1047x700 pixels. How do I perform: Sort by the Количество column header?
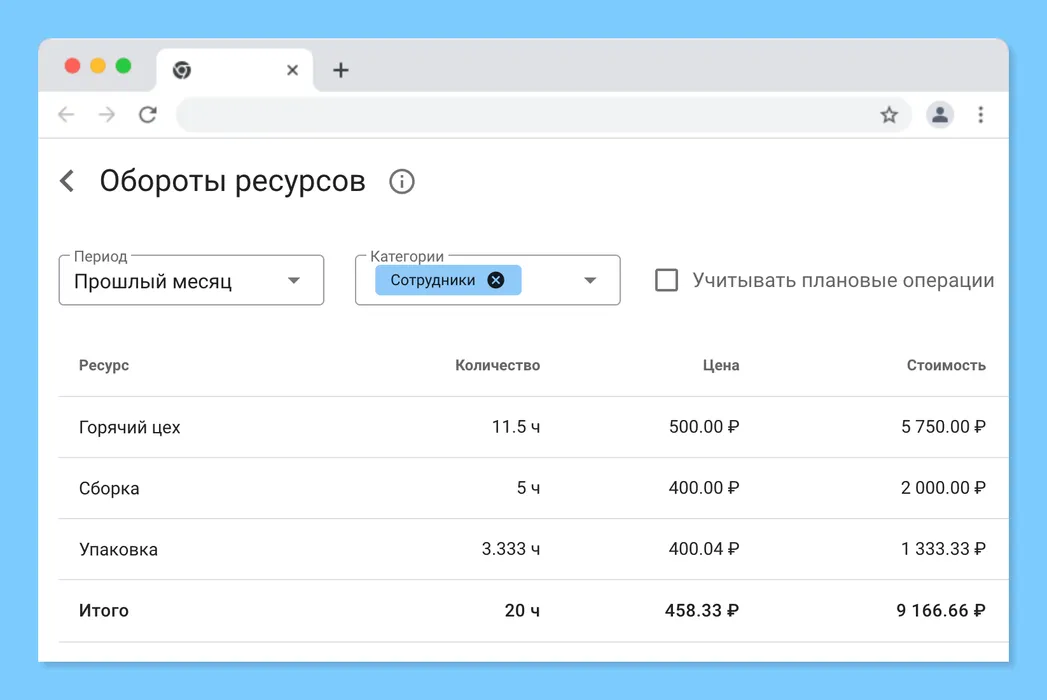point(497,365)
